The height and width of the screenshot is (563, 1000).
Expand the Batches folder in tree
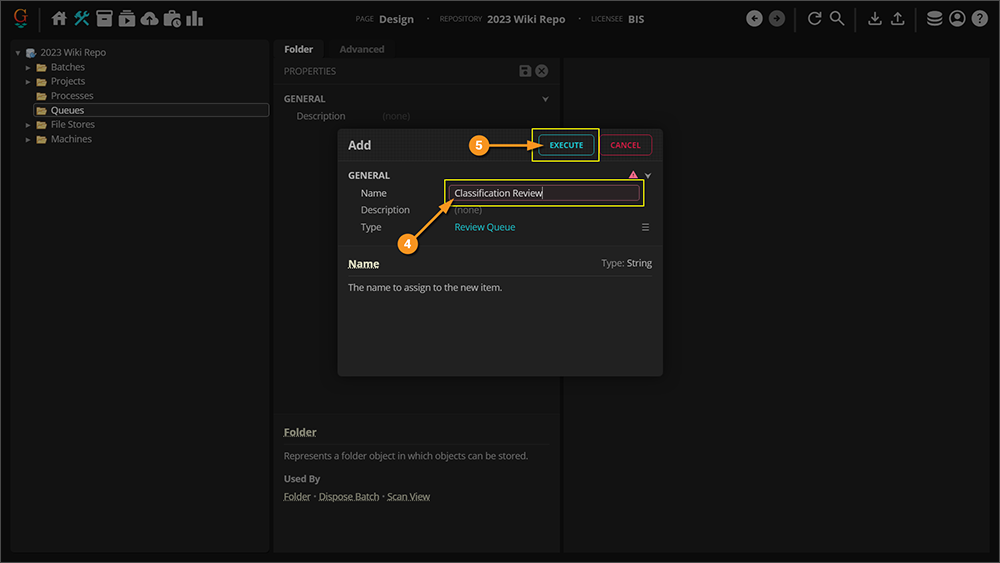click(x=29, y=67)
